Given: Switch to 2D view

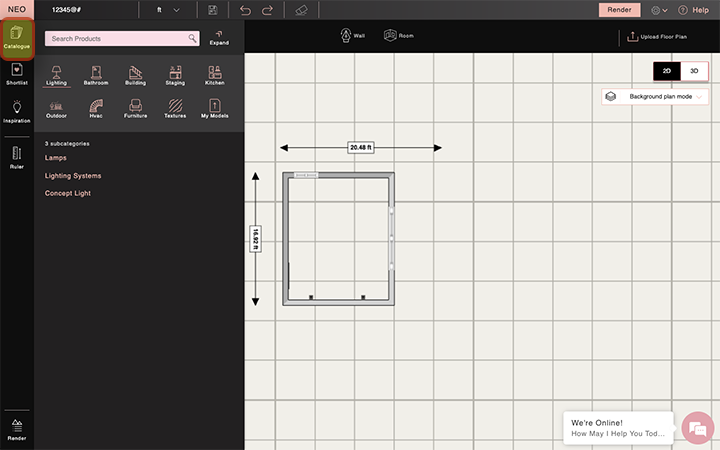Looking at the screenshot, I should [666, 71].
